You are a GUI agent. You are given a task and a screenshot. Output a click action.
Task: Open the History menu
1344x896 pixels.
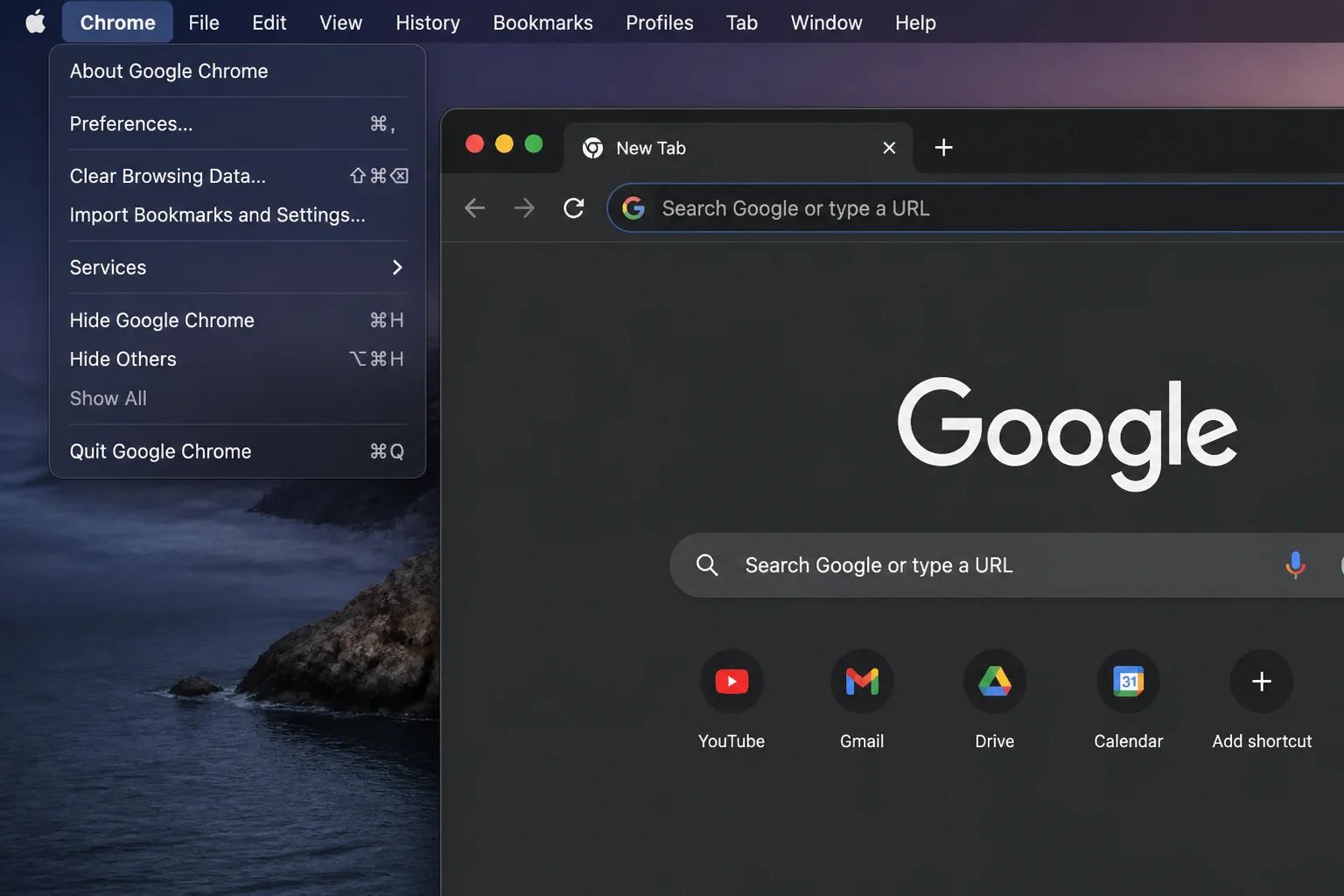coord(428,22)
